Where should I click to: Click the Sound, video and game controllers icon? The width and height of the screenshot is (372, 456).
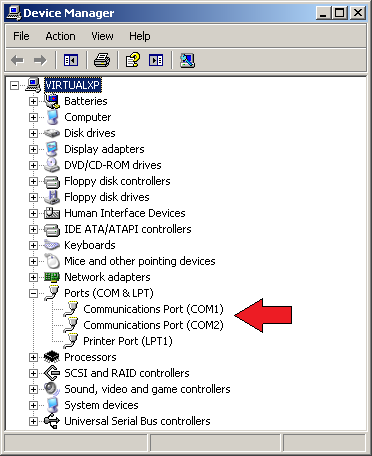click(52, 389)
